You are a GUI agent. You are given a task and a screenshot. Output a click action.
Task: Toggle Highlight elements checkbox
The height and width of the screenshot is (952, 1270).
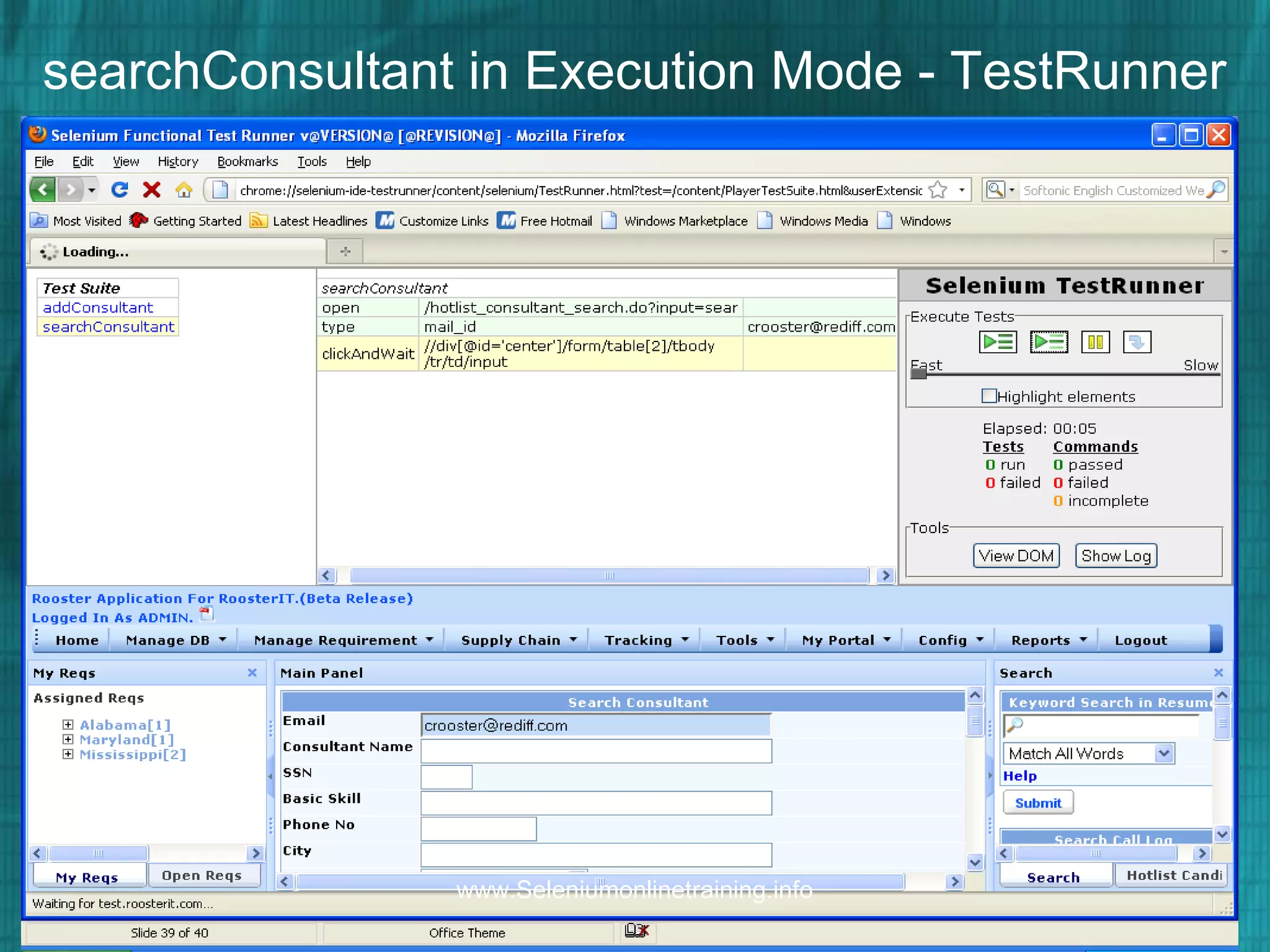point(989,396)
